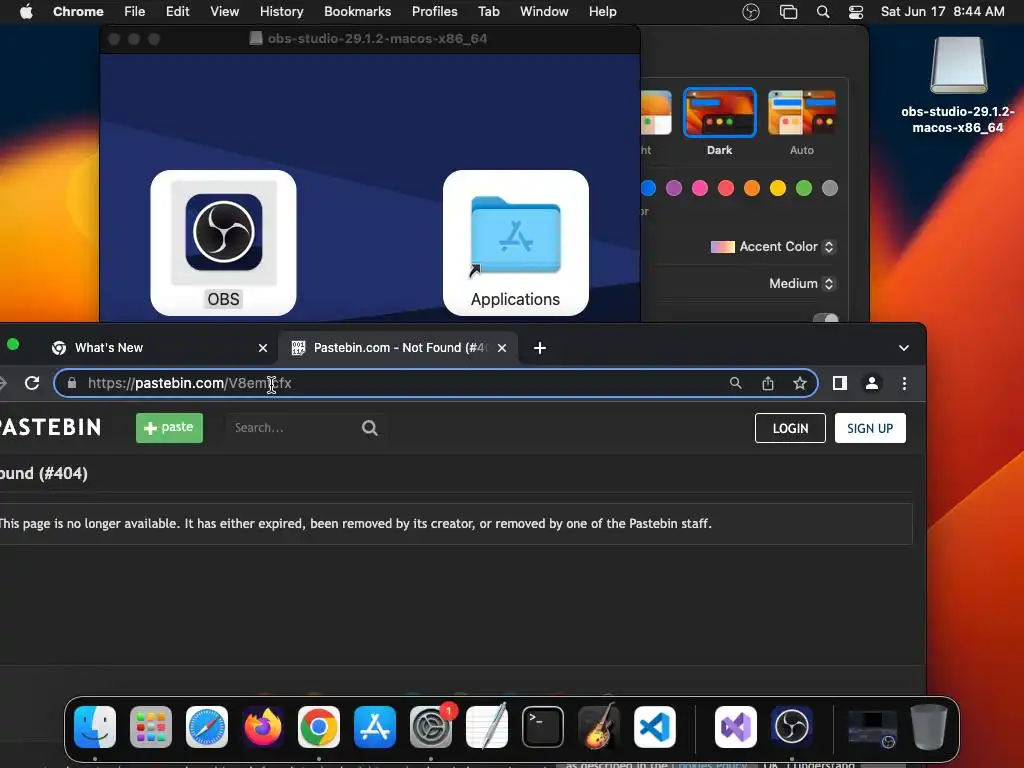This screenshot has height=768, width=1024.
Task: Choose the pink accent color
Action: [700, 188]
